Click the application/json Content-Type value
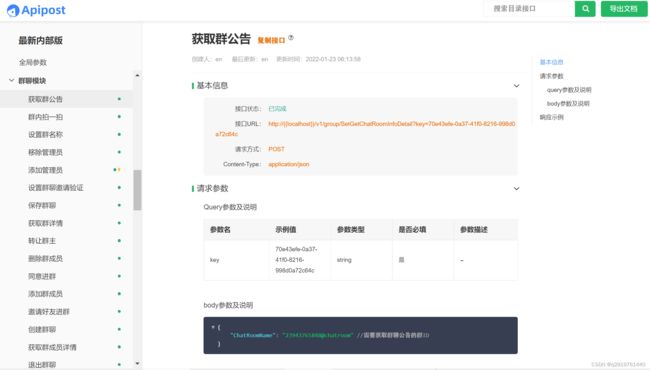 pyautogui.click(x=289, y=164)
